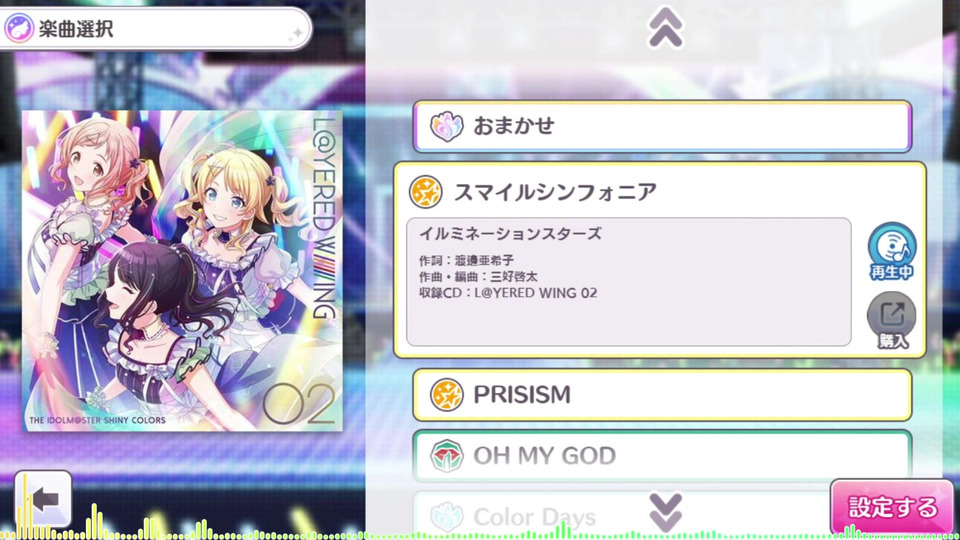Move down the song list with double chevron
The image size is (960, 540).
click(666, 512)
